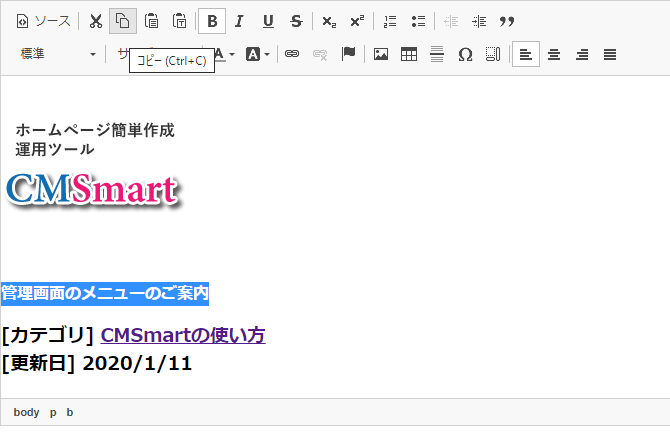Toggle strikethrough formatting
The image size is (670, 439).
coord(296,21)
